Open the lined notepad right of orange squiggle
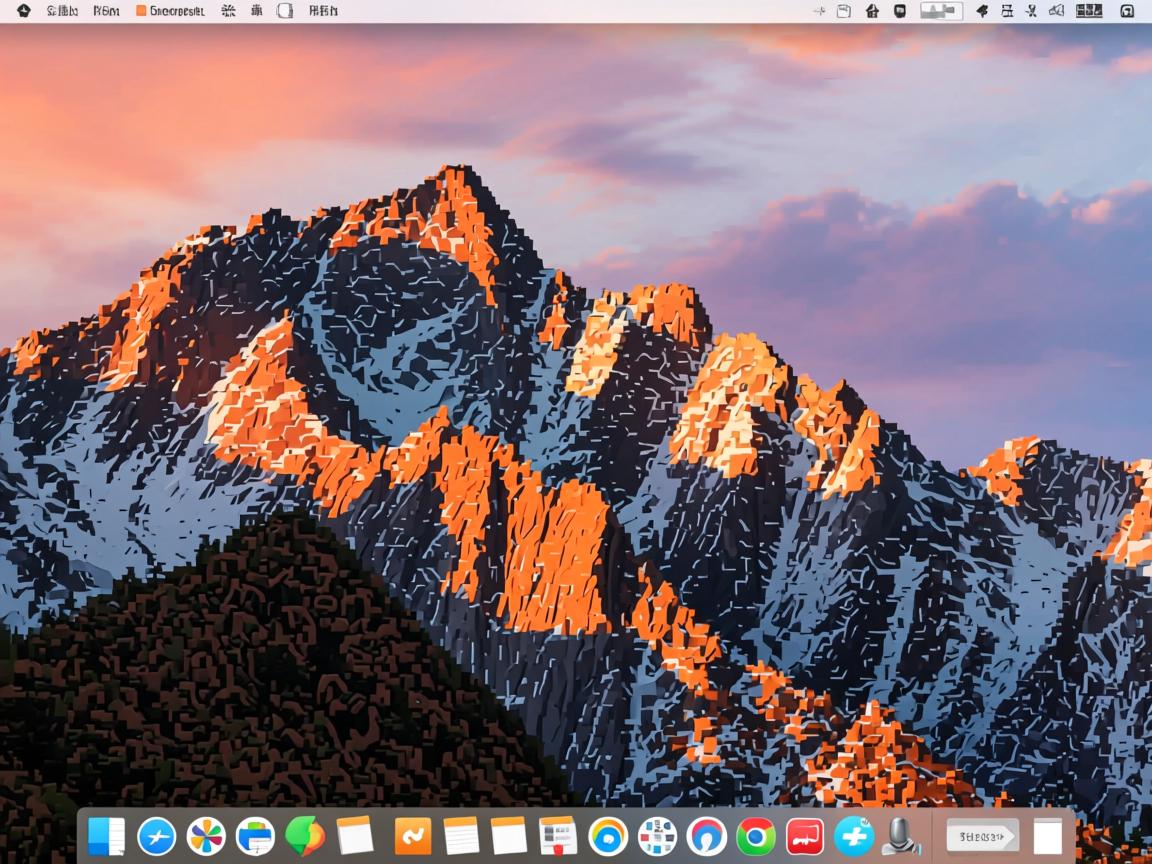This screenshot has height=864, width=1152. [461, 836]
